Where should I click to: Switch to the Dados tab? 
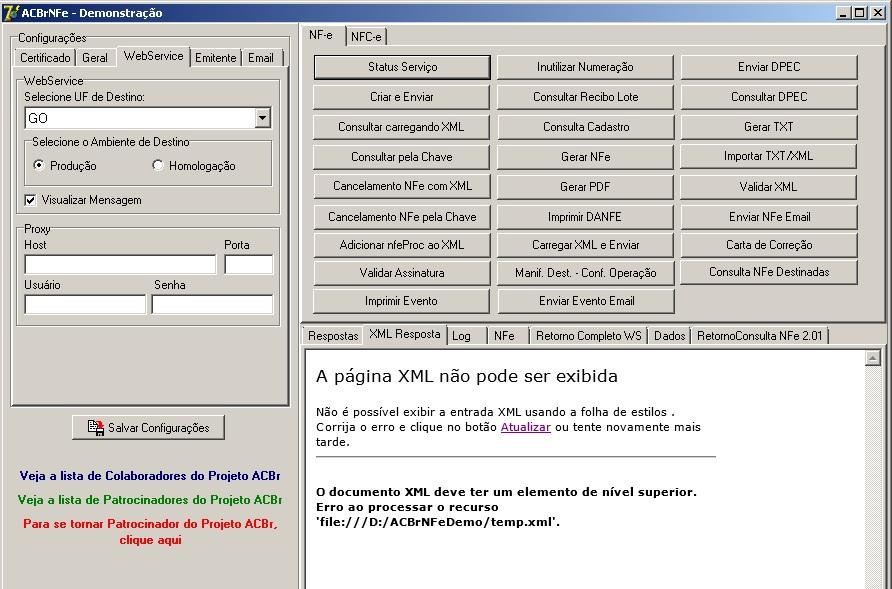pyautogui.click(x=670, y=336)
